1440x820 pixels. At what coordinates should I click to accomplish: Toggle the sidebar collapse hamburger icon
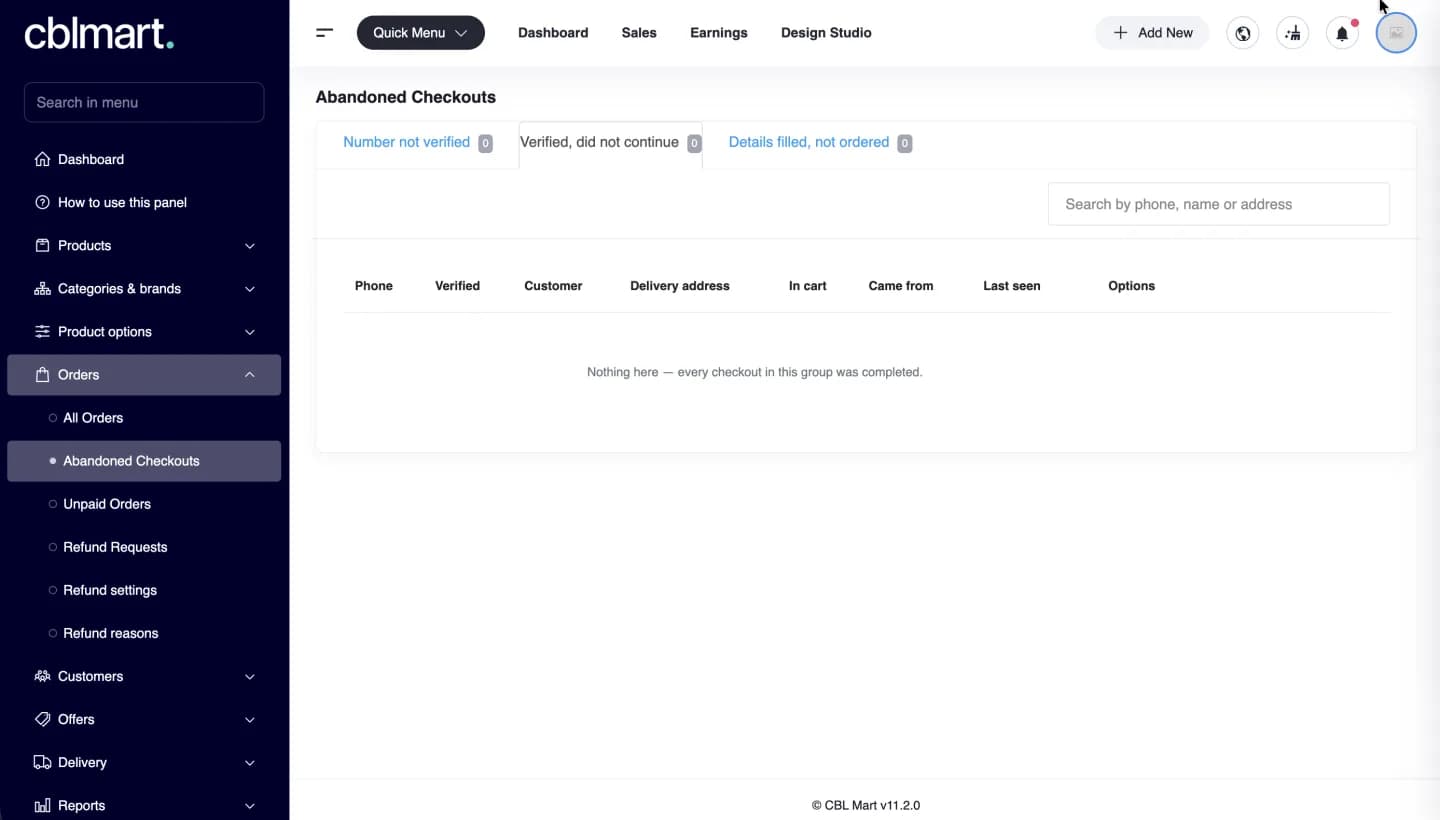[x=324, y=33]
